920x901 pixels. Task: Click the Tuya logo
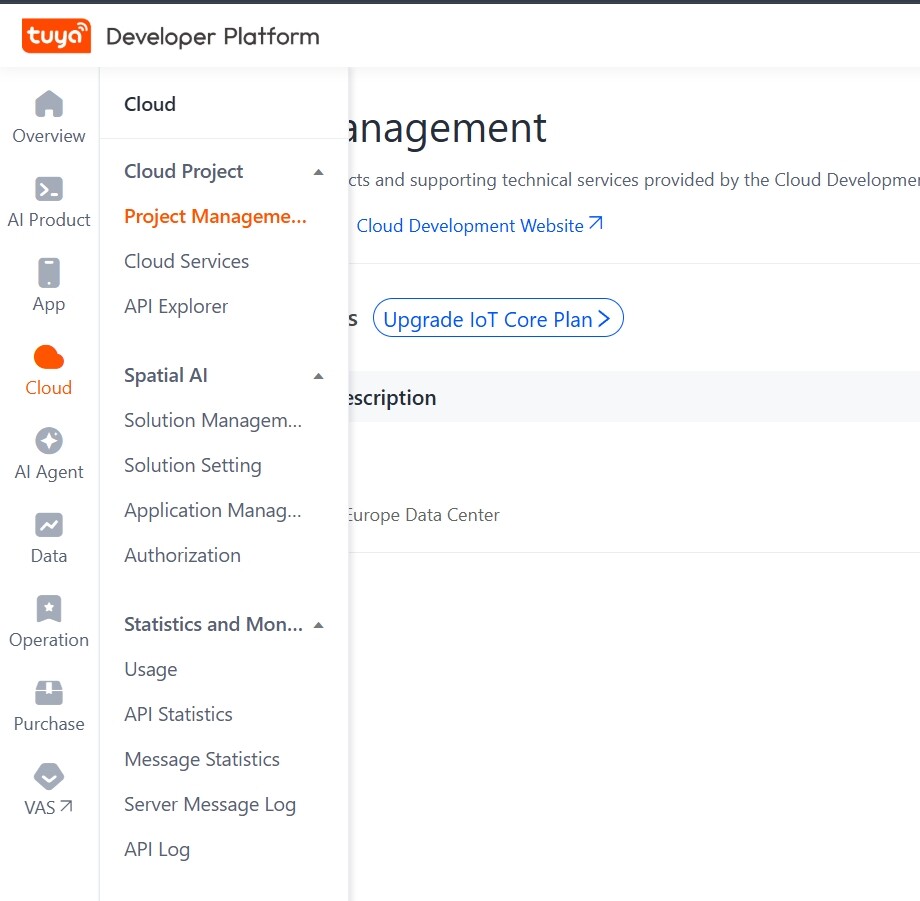[x=56, y=37]
